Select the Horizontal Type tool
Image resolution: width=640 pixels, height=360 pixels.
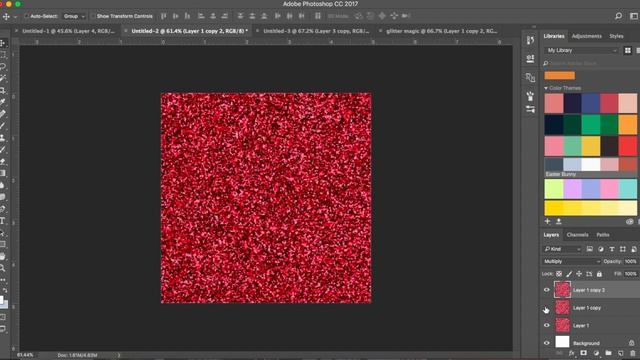2,221
